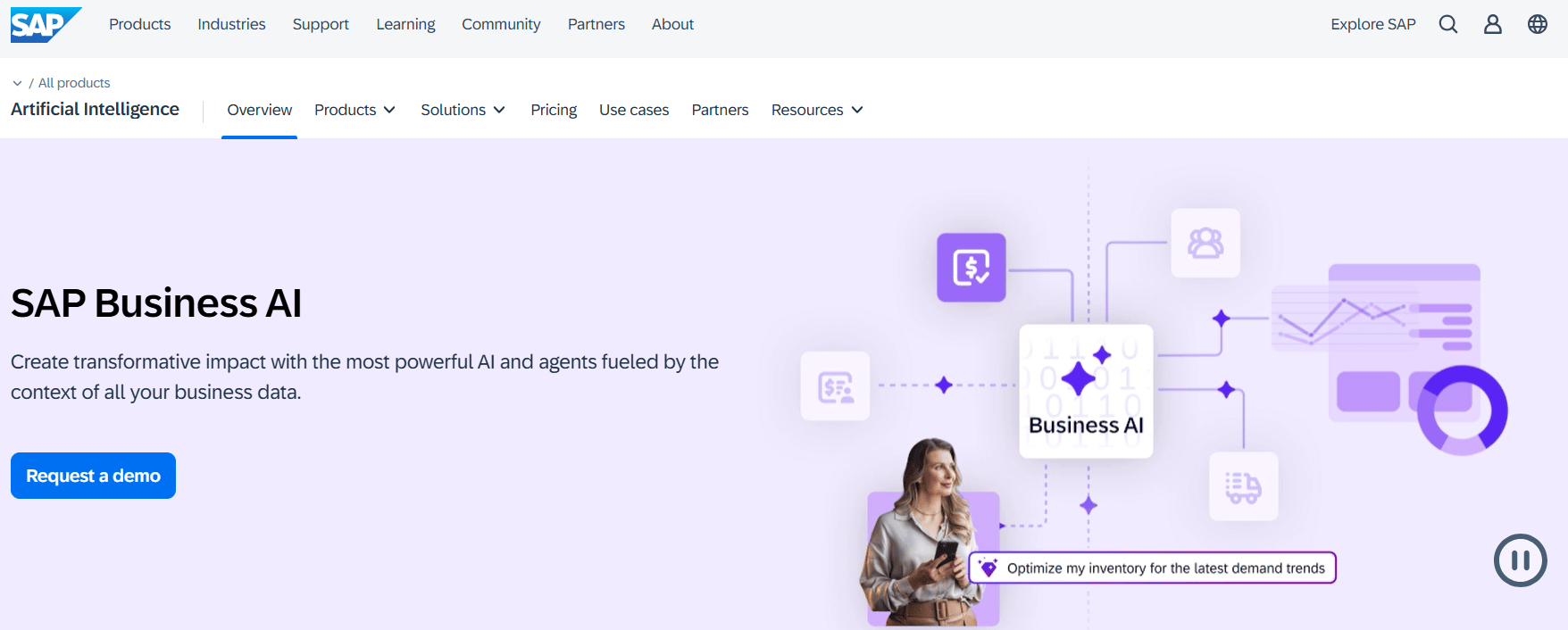Select the Overview tab
Image resolution: width=1568 pixels, height=630 pixels.
click(x=259, y=110)
